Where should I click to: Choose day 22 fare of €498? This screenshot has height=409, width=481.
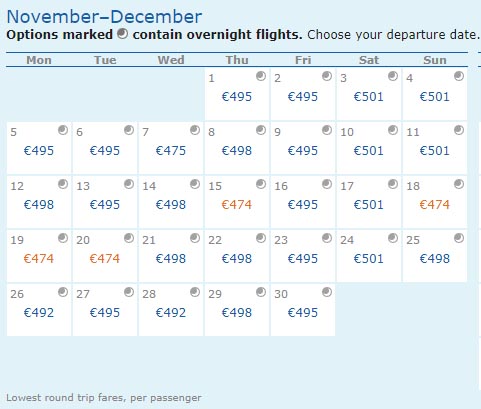coord(237,259)
